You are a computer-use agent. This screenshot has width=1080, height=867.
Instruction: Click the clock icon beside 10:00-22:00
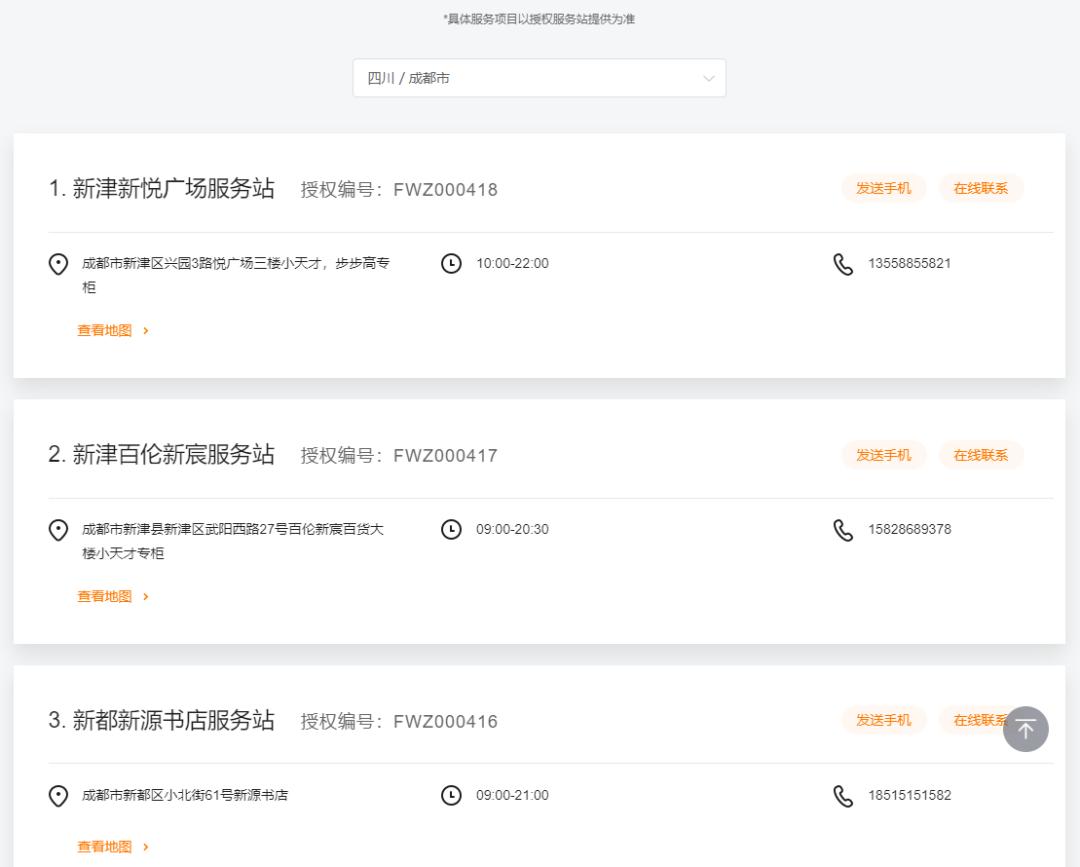[452, 263]
